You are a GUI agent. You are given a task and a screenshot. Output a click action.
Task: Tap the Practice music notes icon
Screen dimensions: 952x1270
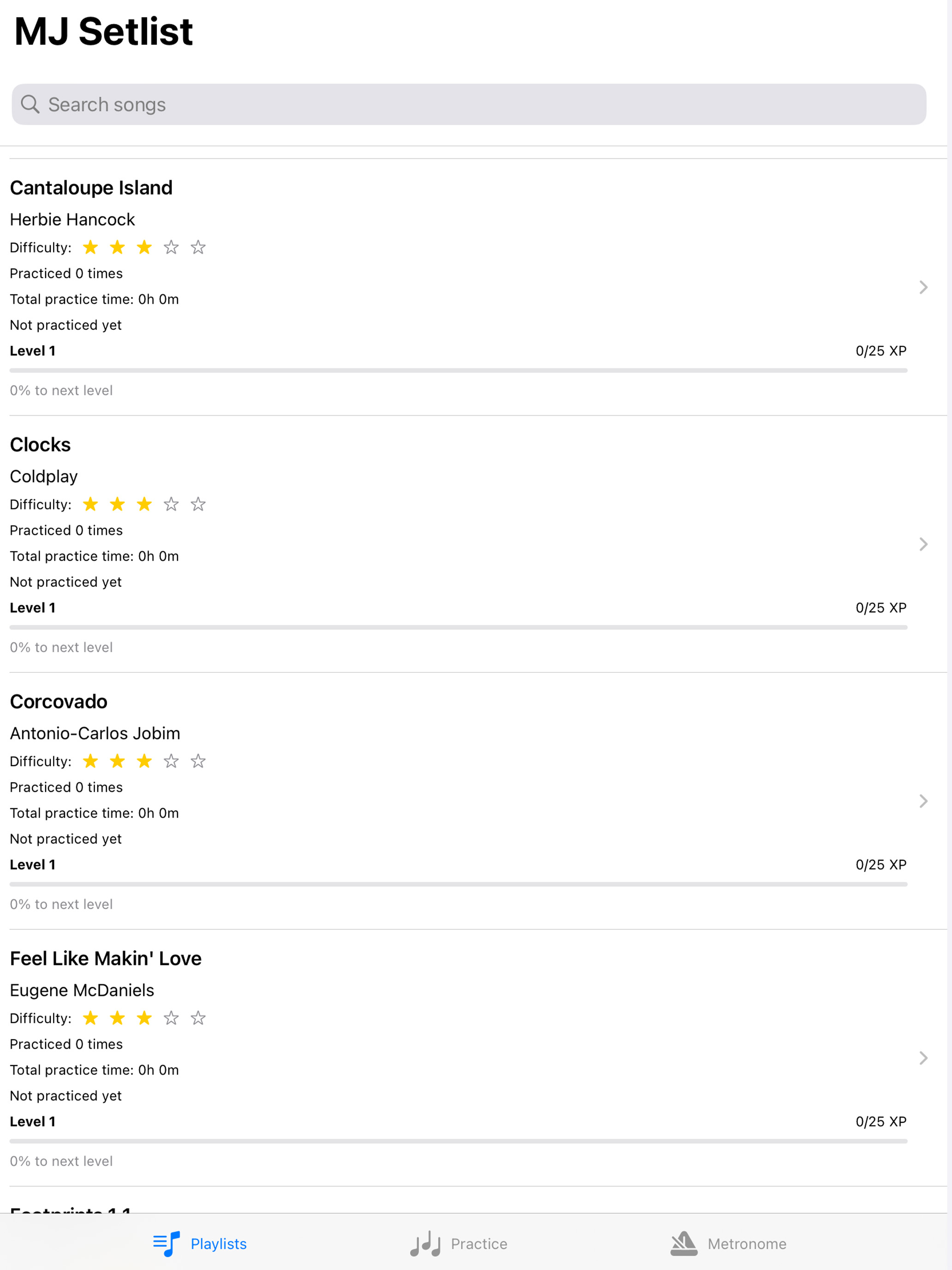point(425,1244)
